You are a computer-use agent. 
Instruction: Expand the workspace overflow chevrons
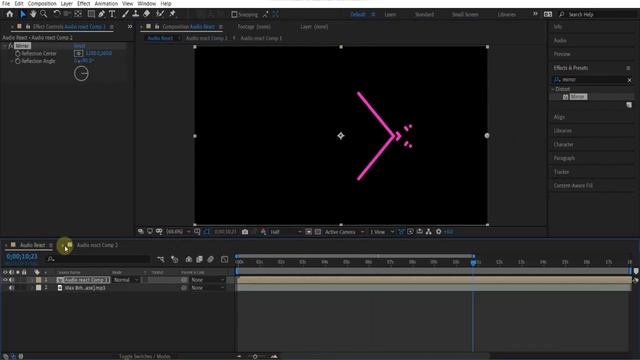point(535,14)
